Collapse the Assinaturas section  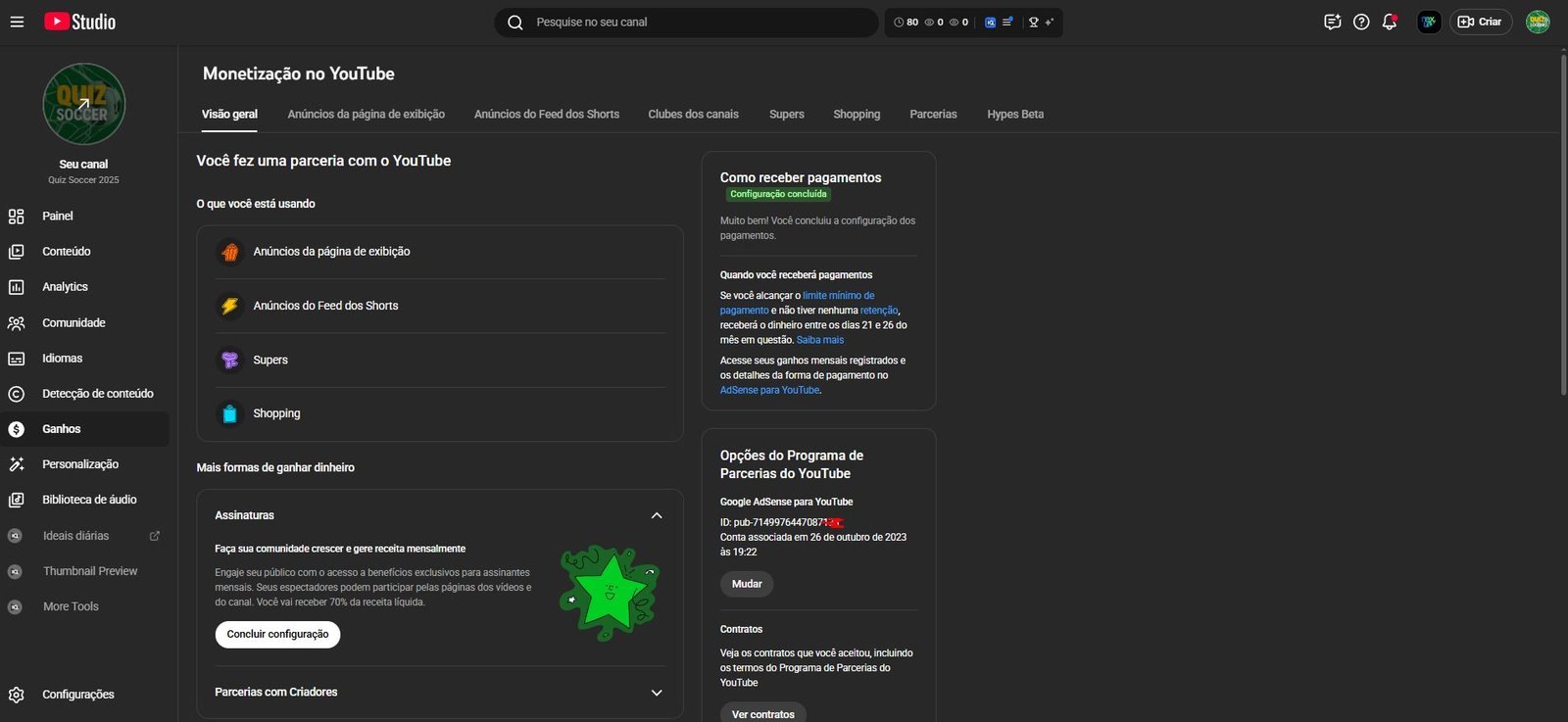pyautogui.click(x=657, y=515)
